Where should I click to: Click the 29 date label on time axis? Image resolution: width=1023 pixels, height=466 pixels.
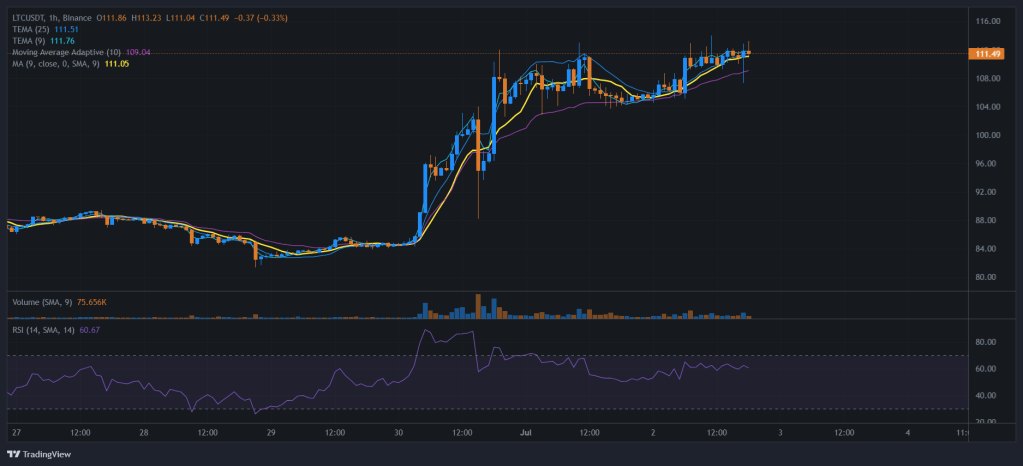[272, 434]
